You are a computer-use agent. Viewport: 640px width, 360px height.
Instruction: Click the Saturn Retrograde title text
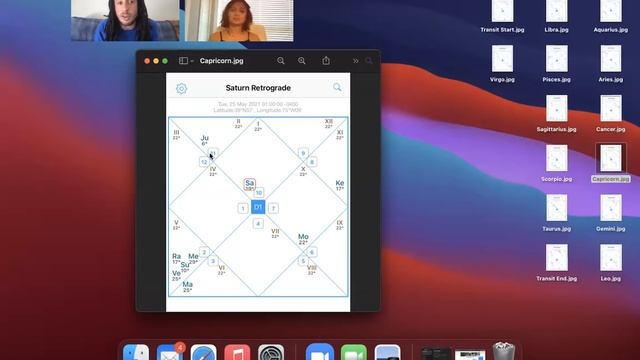pos(258,88)
